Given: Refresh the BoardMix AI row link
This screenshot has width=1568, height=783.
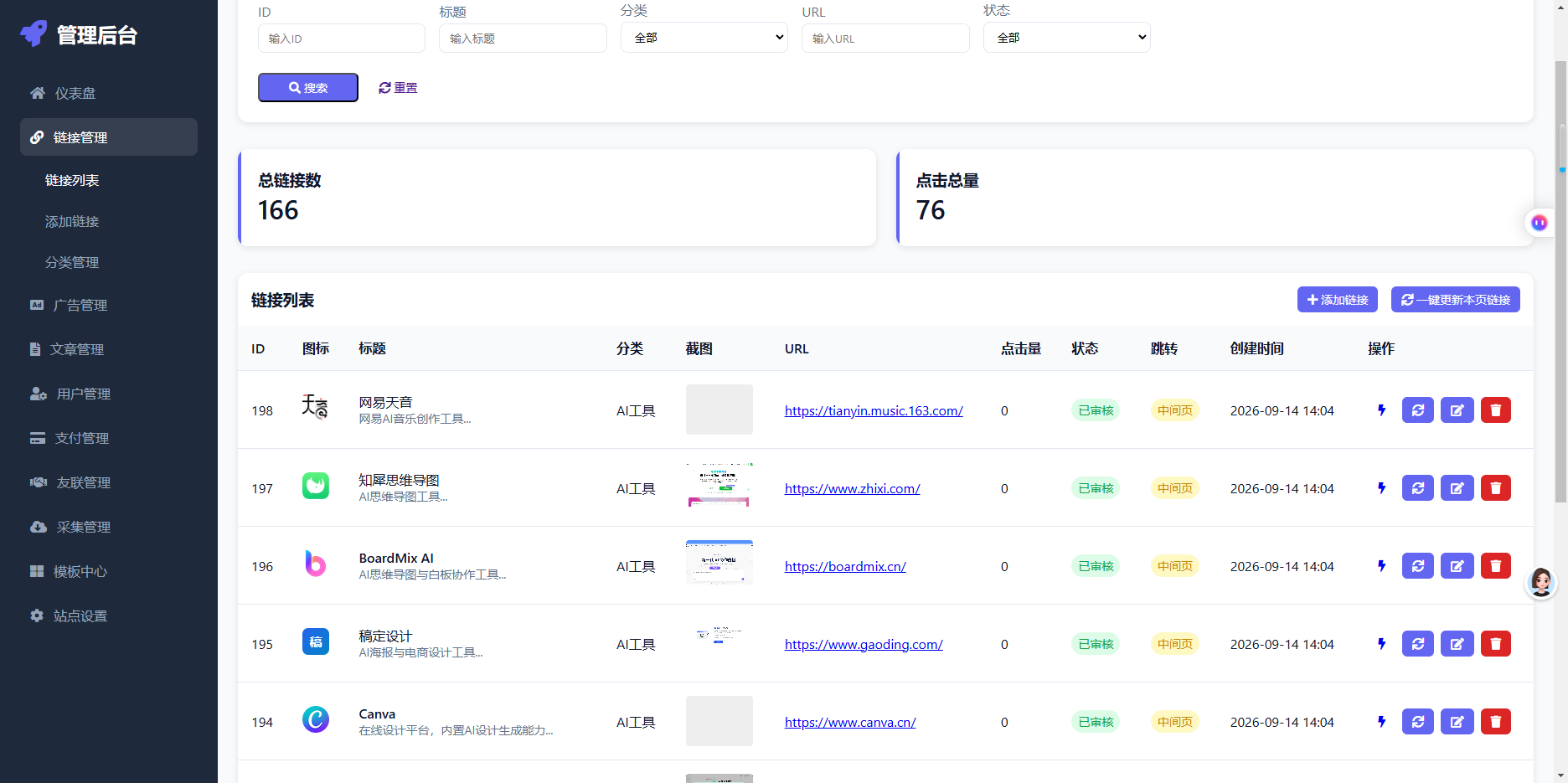Looking at the screenshot, I should 1418,566.
